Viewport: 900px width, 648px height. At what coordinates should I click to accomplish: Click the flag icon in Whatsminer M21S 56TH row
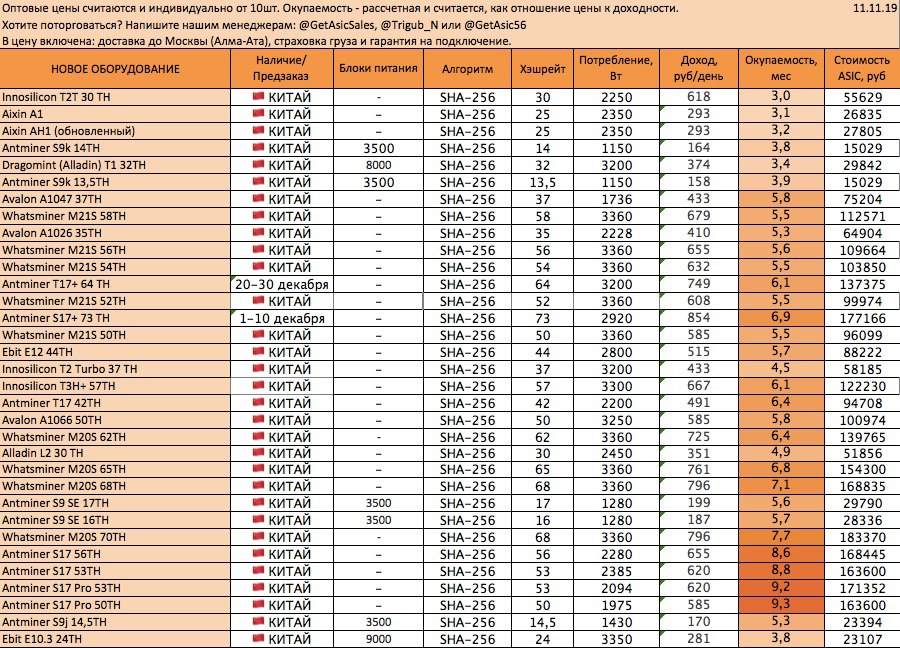pyautogui.click(x=258, y=250)
